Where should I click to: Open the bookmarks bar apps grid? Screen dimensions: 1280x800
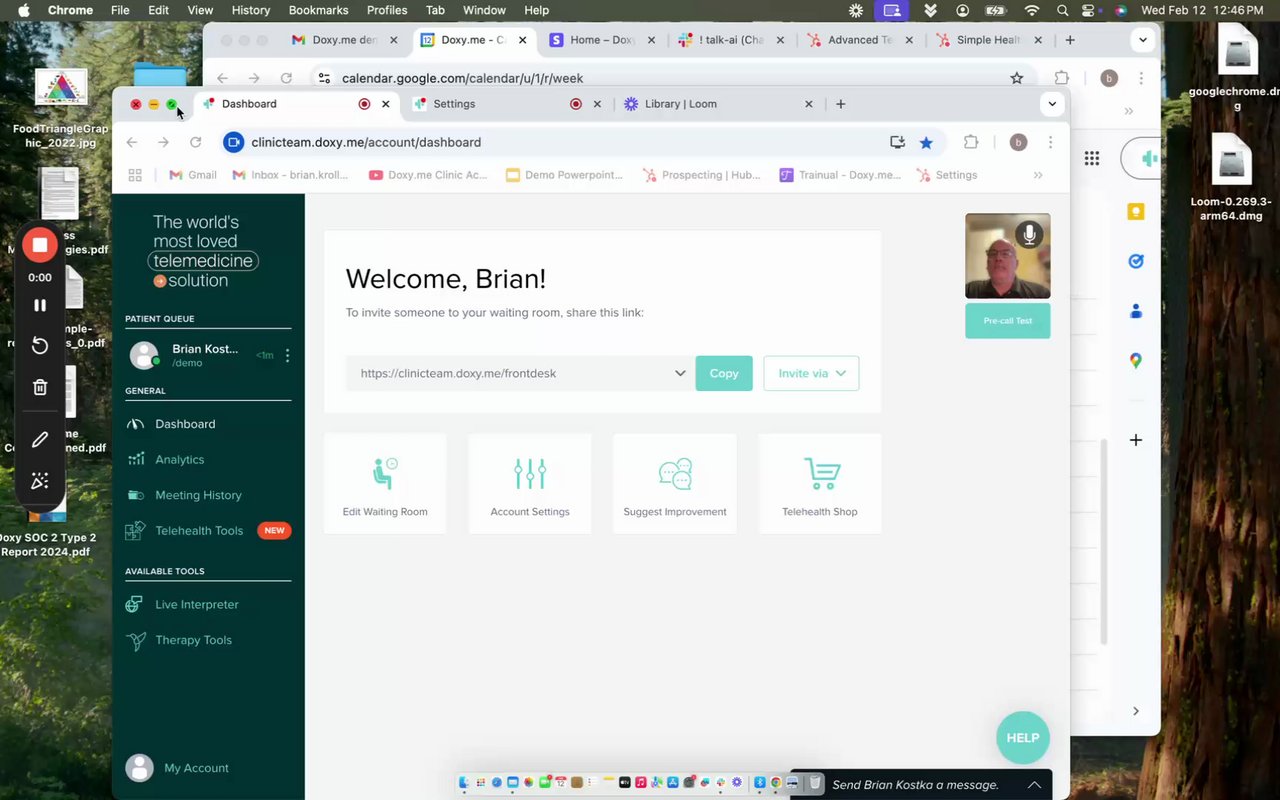click(x=135, y=175)
